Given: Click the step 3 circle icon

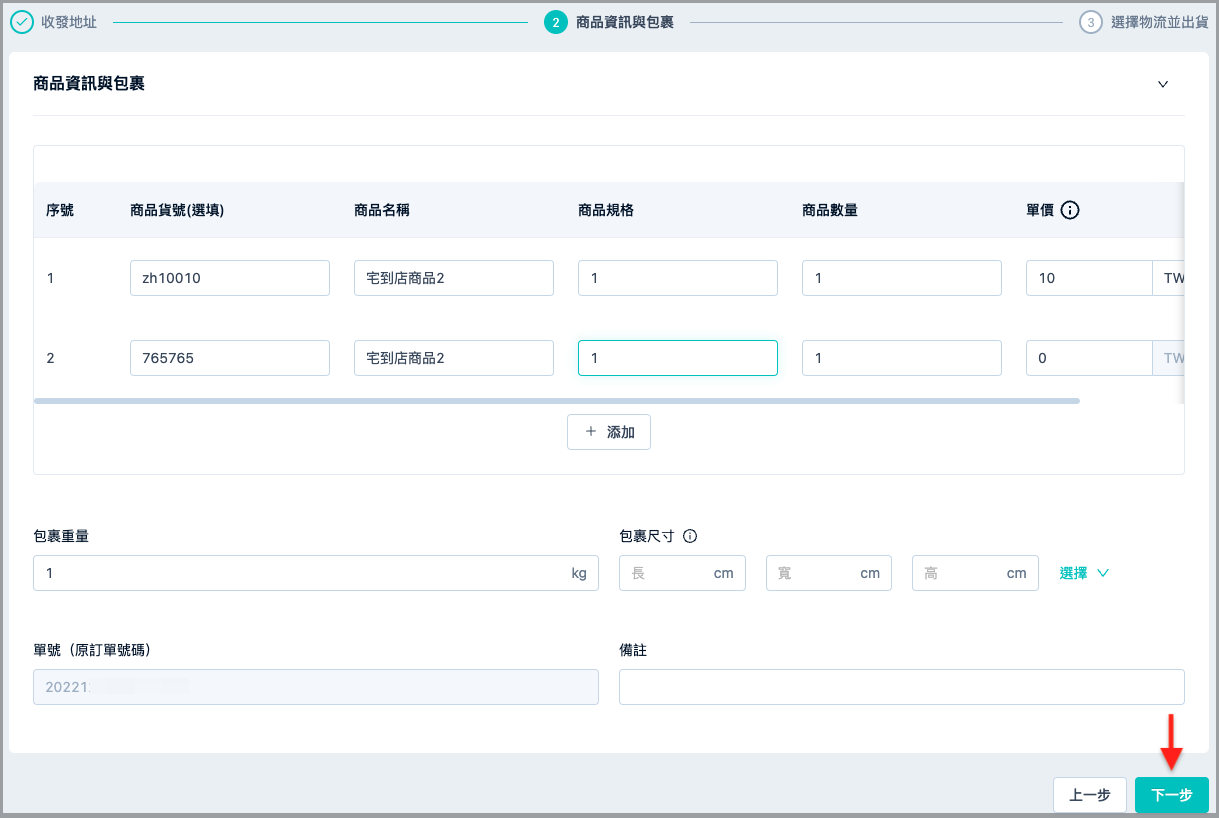Looking at the screenshot, I should [1091, 22].
